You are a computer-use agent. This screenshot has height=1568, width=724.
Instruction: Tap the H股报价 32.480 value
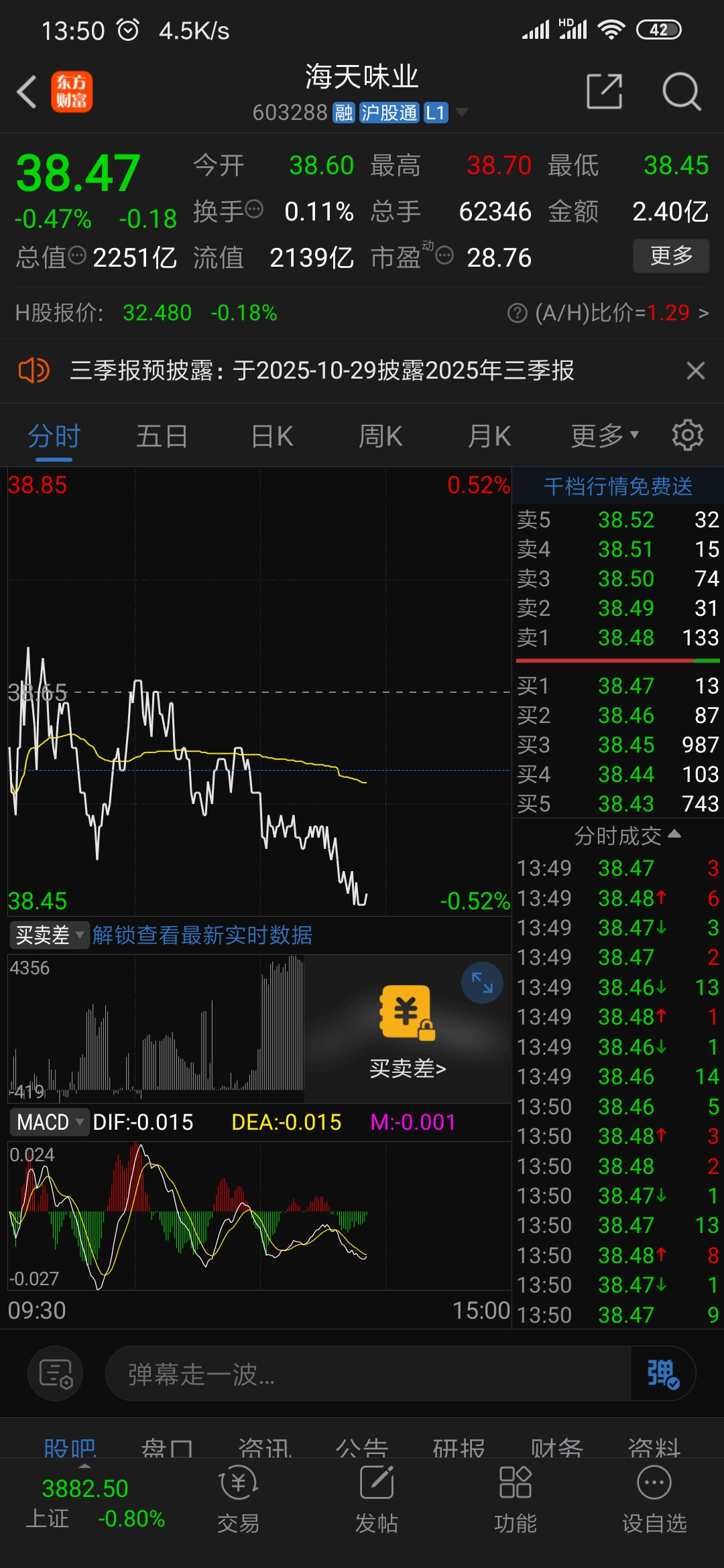pos(158,313)
